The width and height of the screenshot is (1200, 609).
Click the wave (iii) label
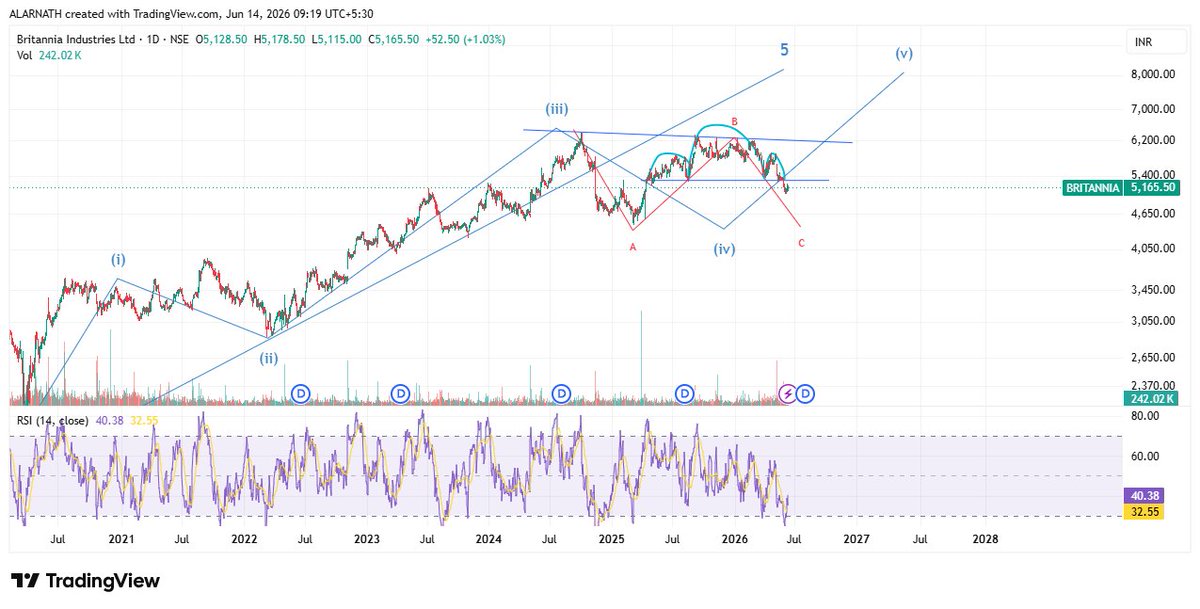coord(558,109)
